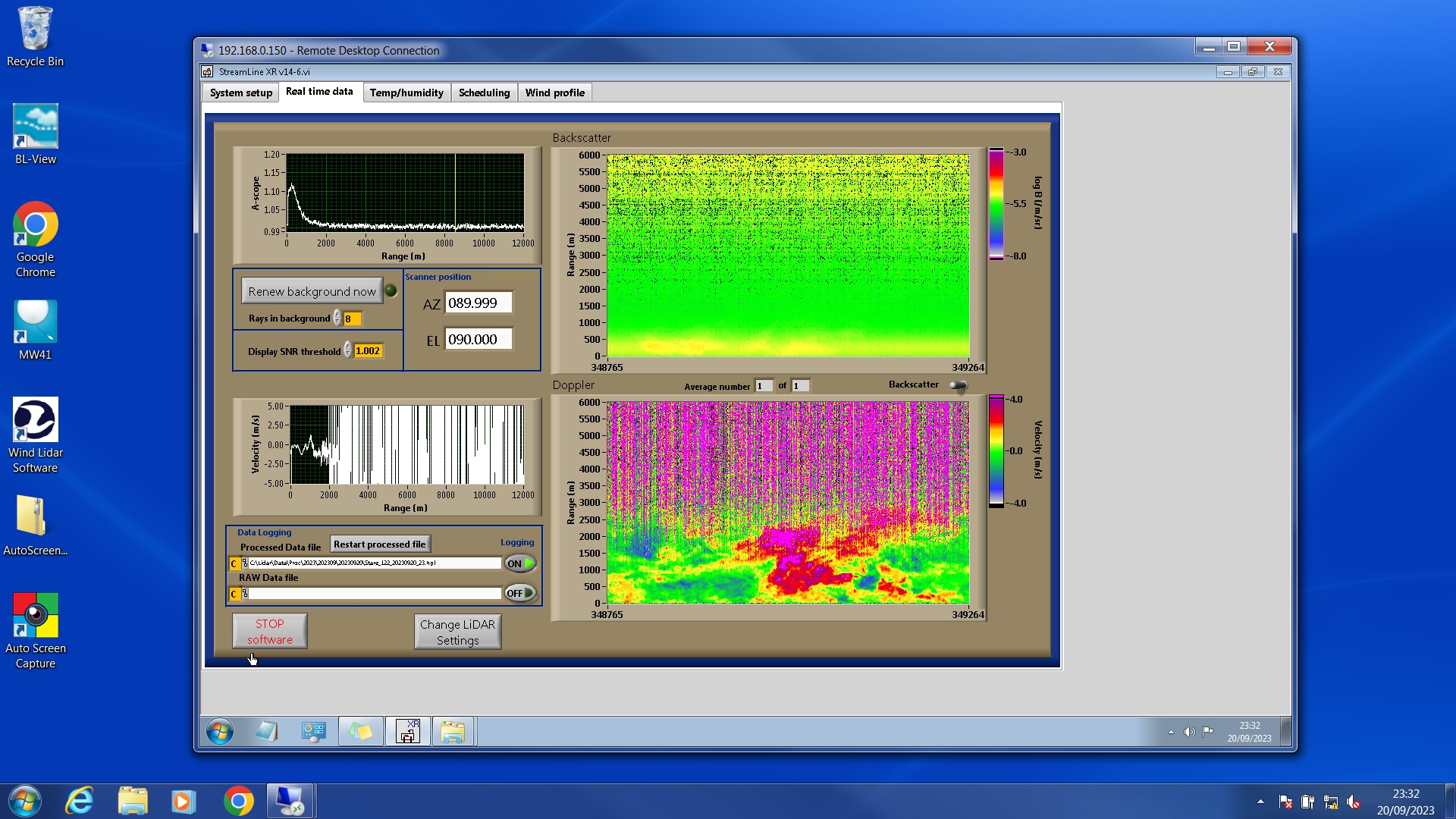Click the remote desktop Start orb
Screen dimensions: 1456x819
pyautogui.click(x=220, y=732)
